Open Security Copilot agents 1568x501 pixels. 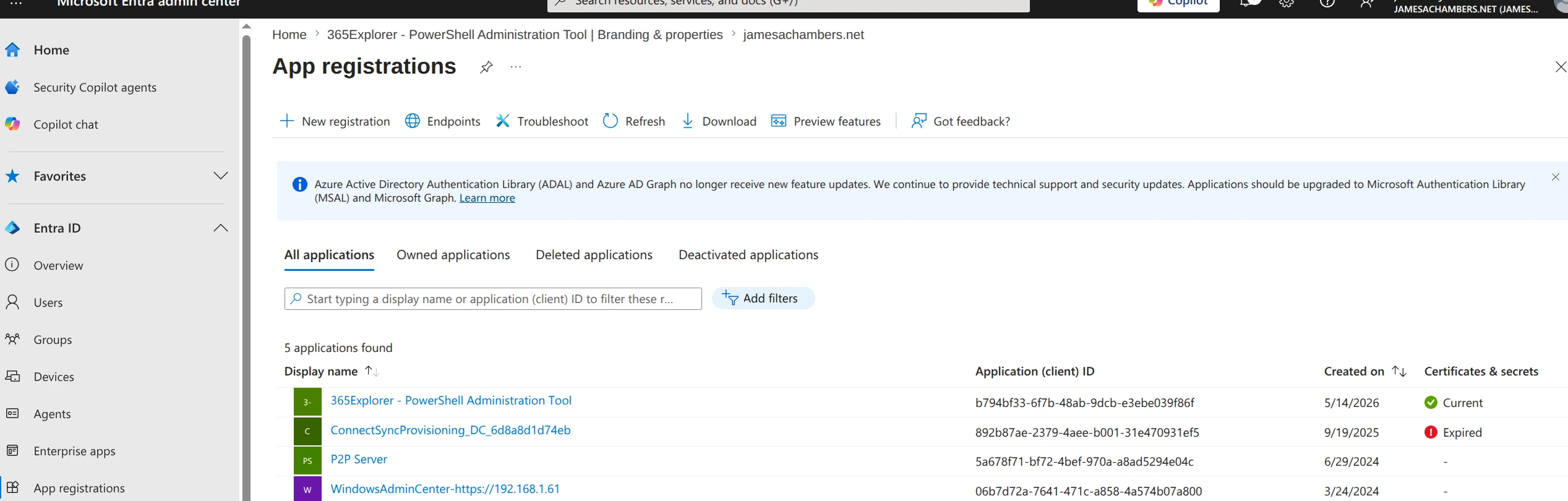point(95,87)
